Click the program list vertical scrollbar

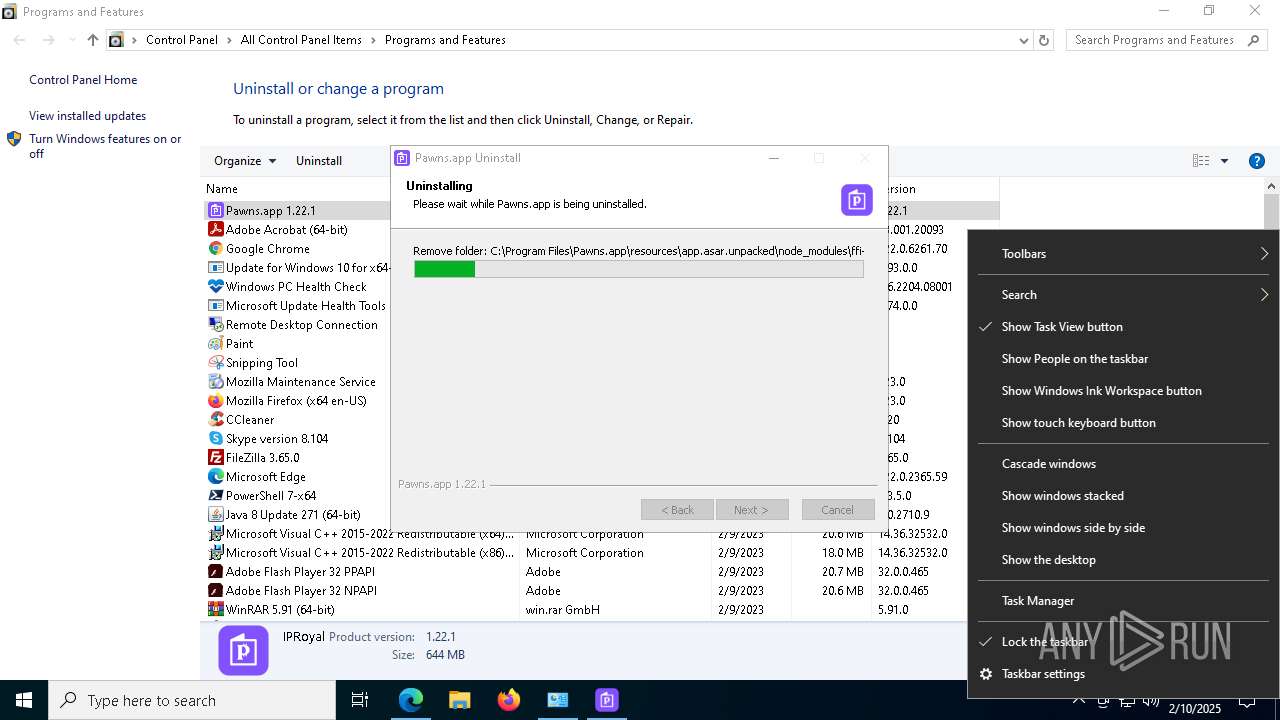click(1271, 400)
